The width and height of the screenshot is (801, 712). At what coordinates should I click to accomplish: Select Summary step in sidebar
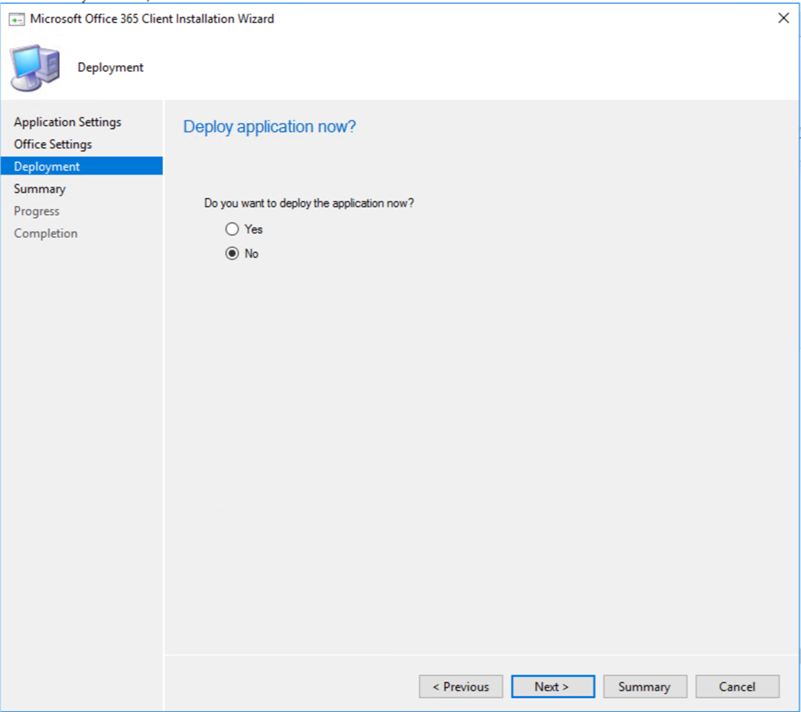pos(39,189)
